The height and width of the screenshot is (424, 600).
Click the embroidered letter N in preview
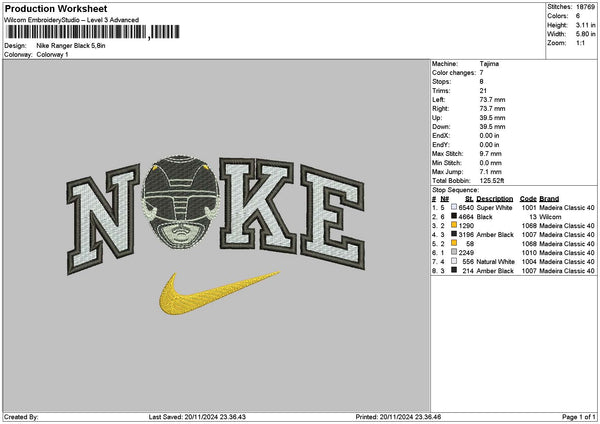[x=103, y=220]
